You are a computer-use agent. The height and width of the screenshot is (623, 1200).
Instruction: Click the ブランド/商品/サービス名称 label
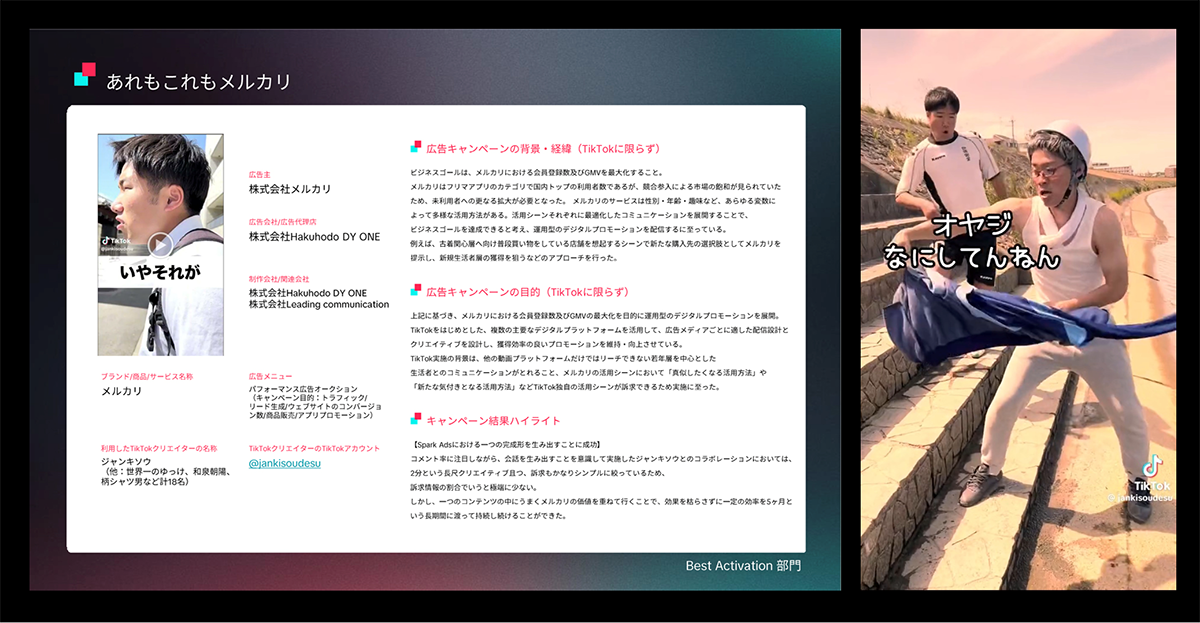coord(147,376)
